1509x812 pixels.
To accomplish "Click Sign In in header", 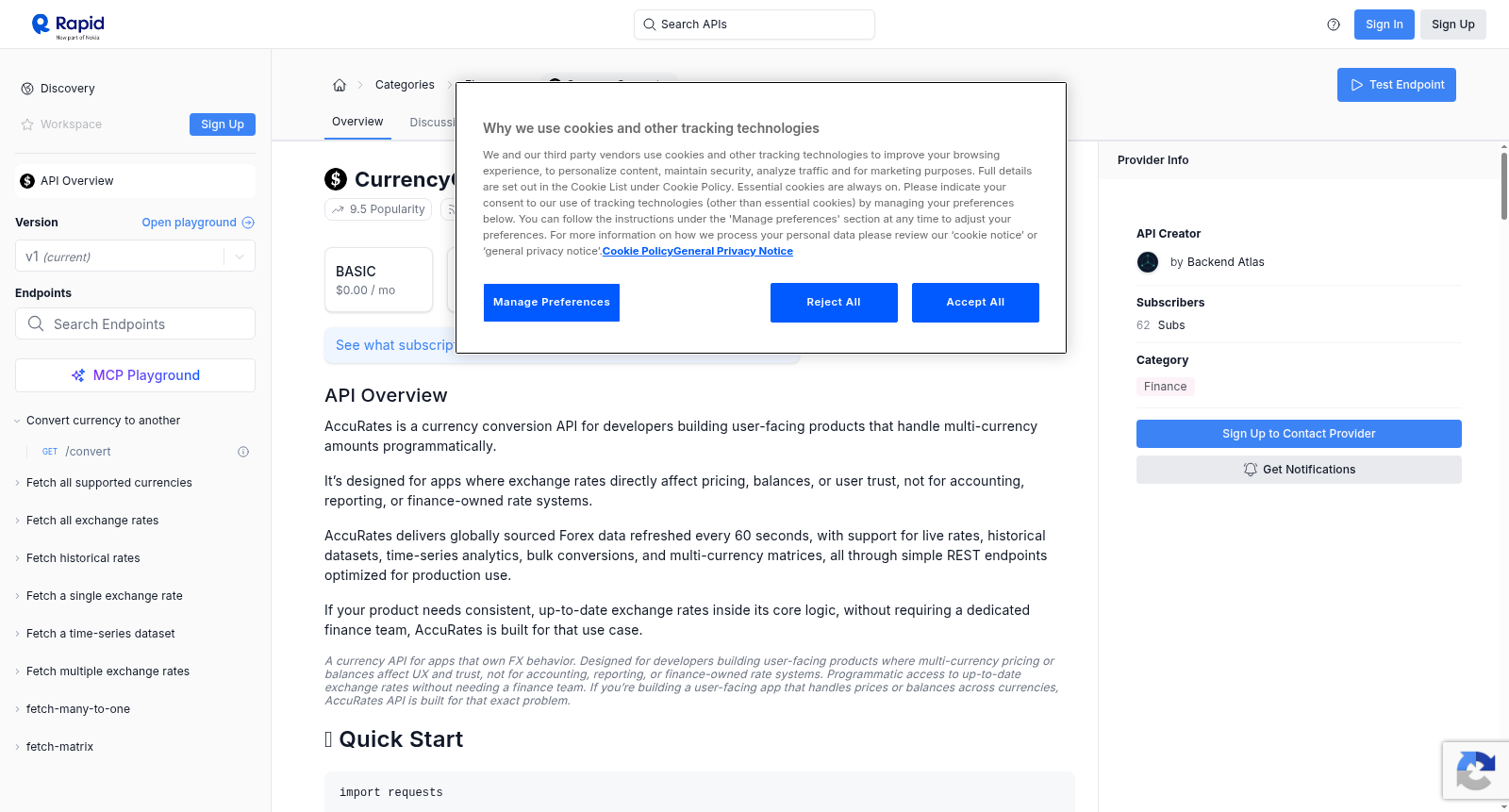I will pos(1385,25).
